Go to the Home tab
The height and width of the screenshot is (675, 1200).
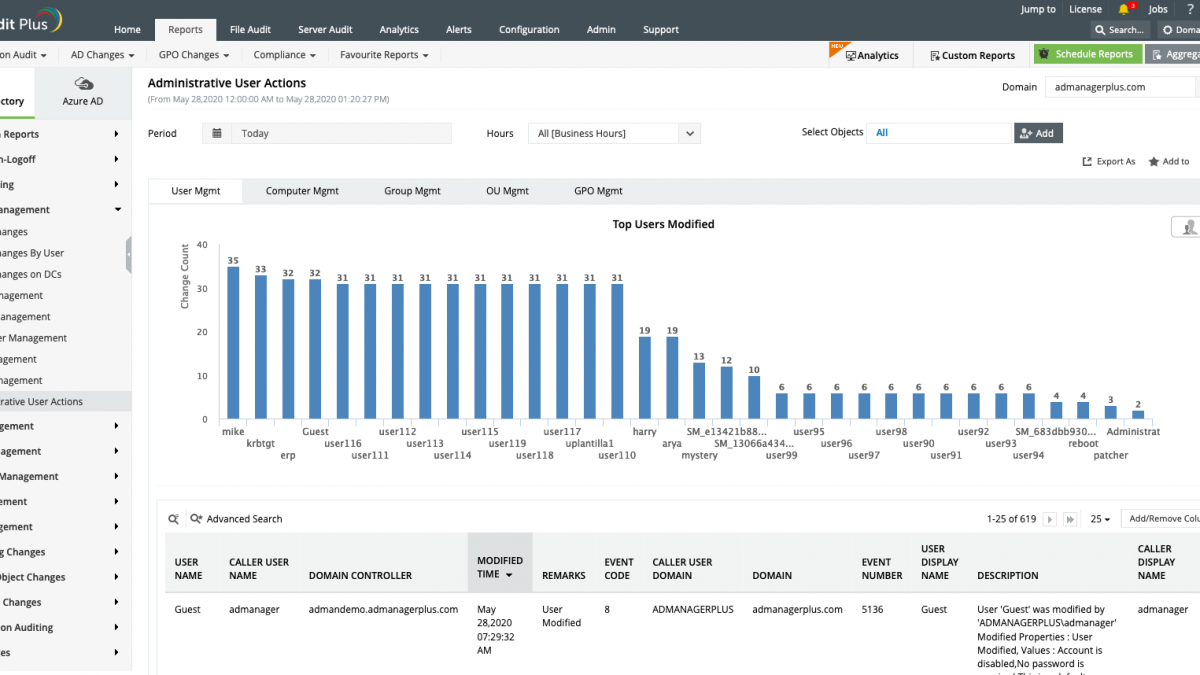click(x=127, y=30)
